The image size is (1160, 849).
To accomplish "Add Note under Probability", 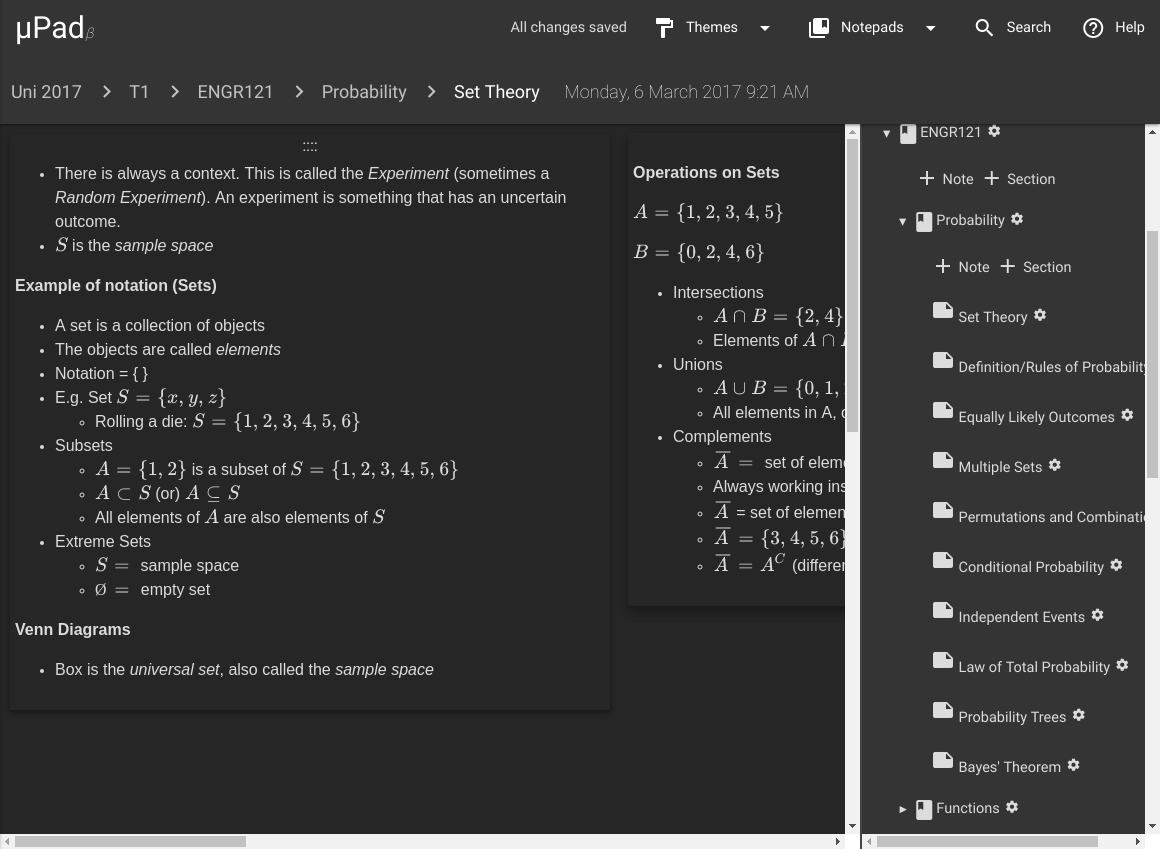I will coord(962,267).
